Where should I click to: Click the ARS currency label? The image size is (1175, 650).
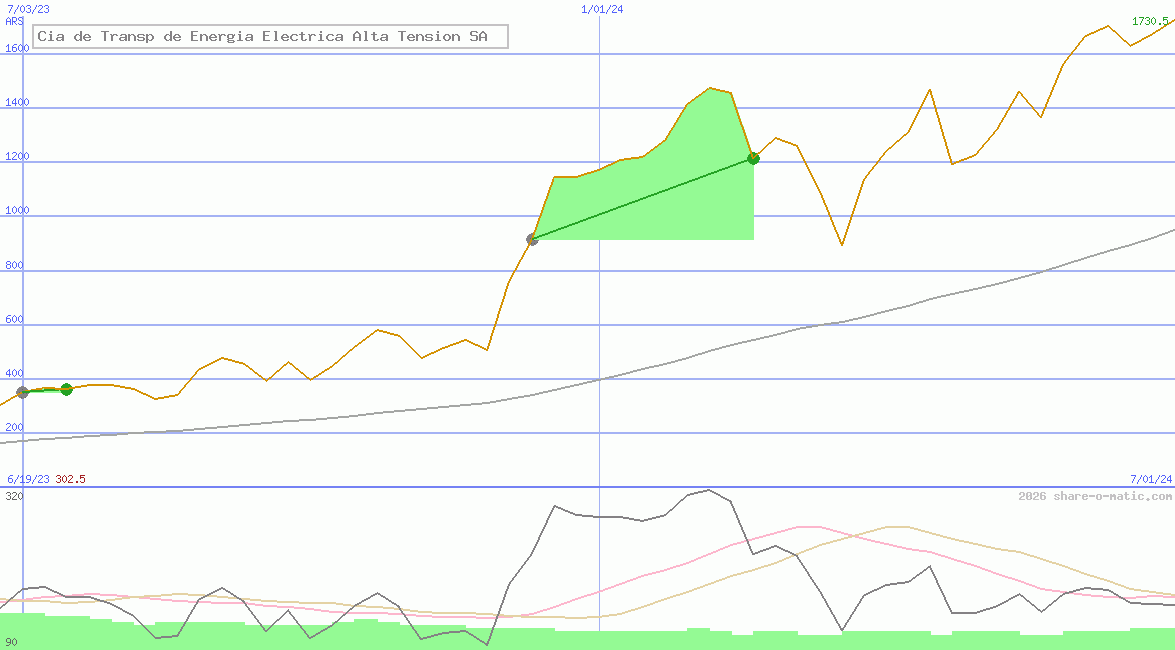(x=14, y=21)
